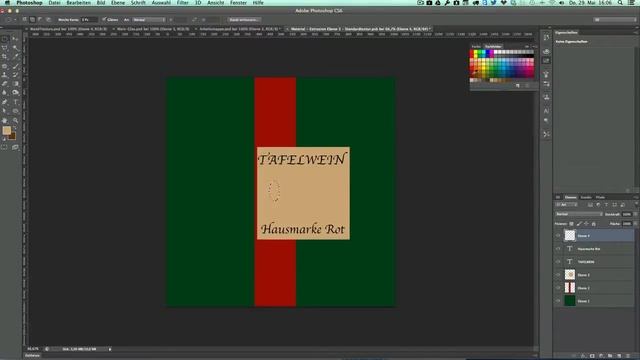Open macOS Spotlight search icon
This screenshot has width=640, height=360.
click(620, 3)
